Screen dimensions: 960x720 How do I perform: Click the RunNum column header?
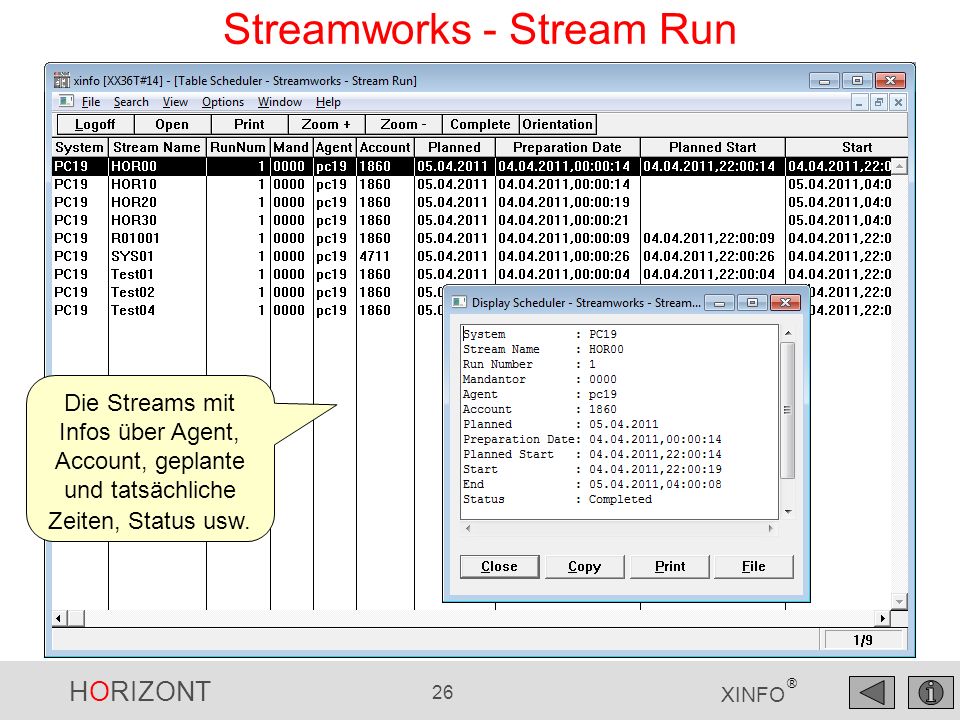(238, 148)
